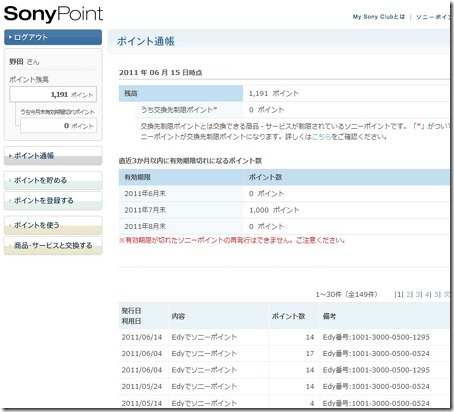Screen dimensions: 454x412
Task: Click the red expiry warning notice
Action: [232, 240]
